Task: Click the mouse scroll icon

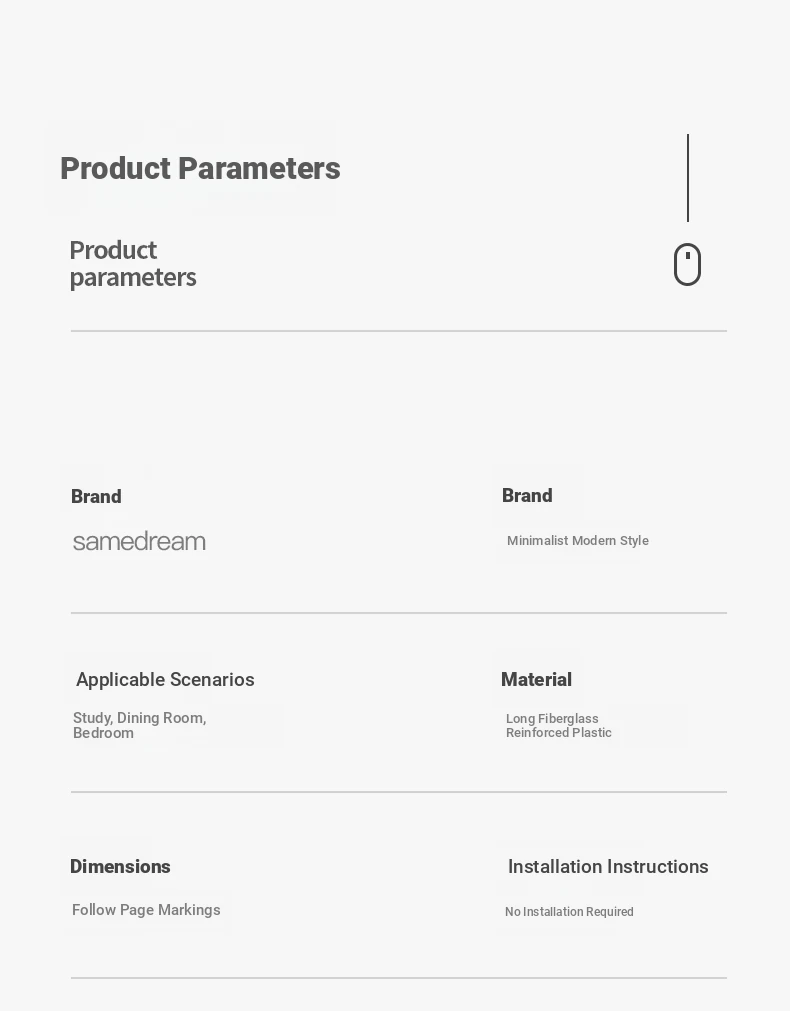Action: pos(687,264)
